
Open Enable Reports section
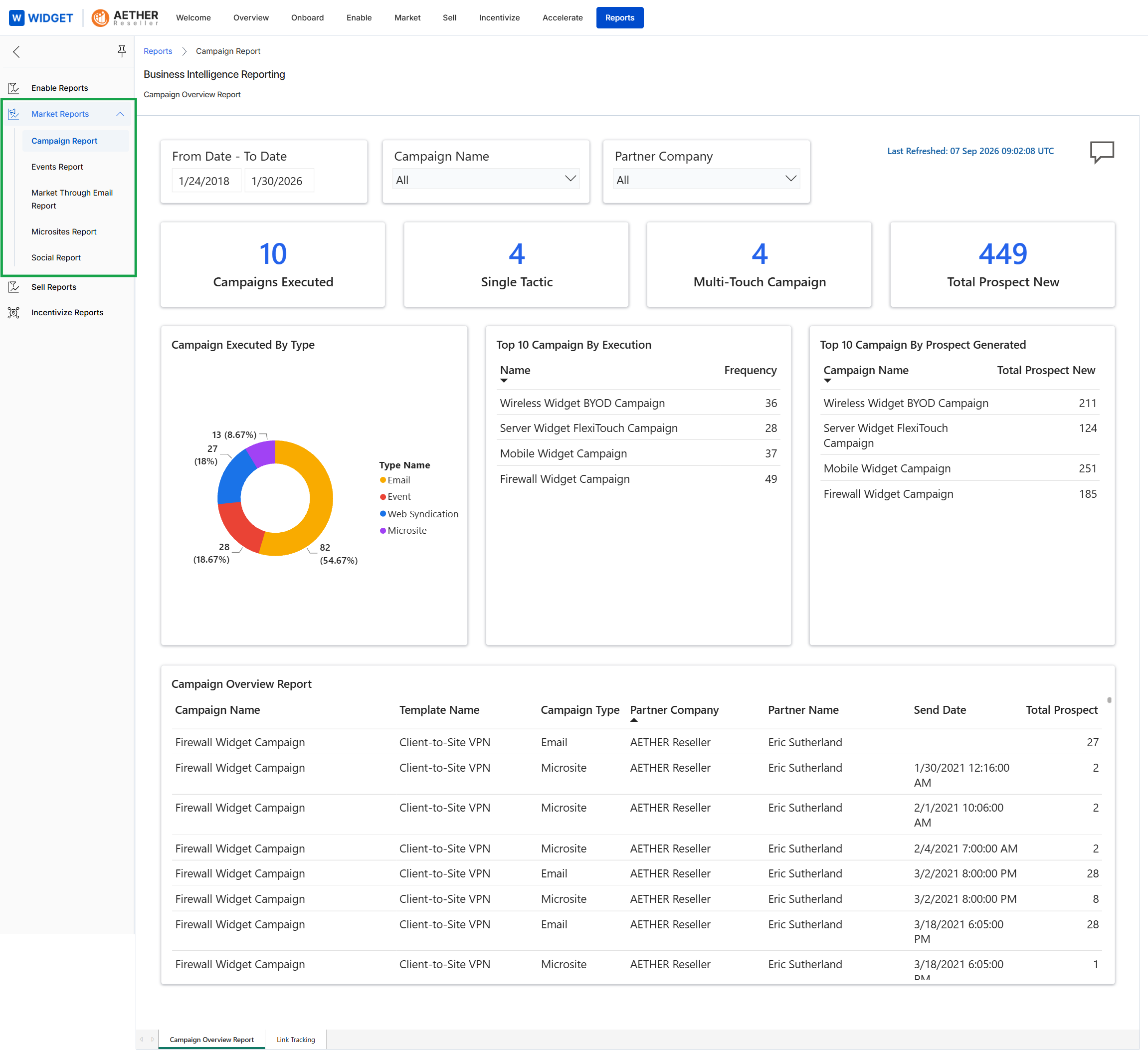tap(60, 88)
